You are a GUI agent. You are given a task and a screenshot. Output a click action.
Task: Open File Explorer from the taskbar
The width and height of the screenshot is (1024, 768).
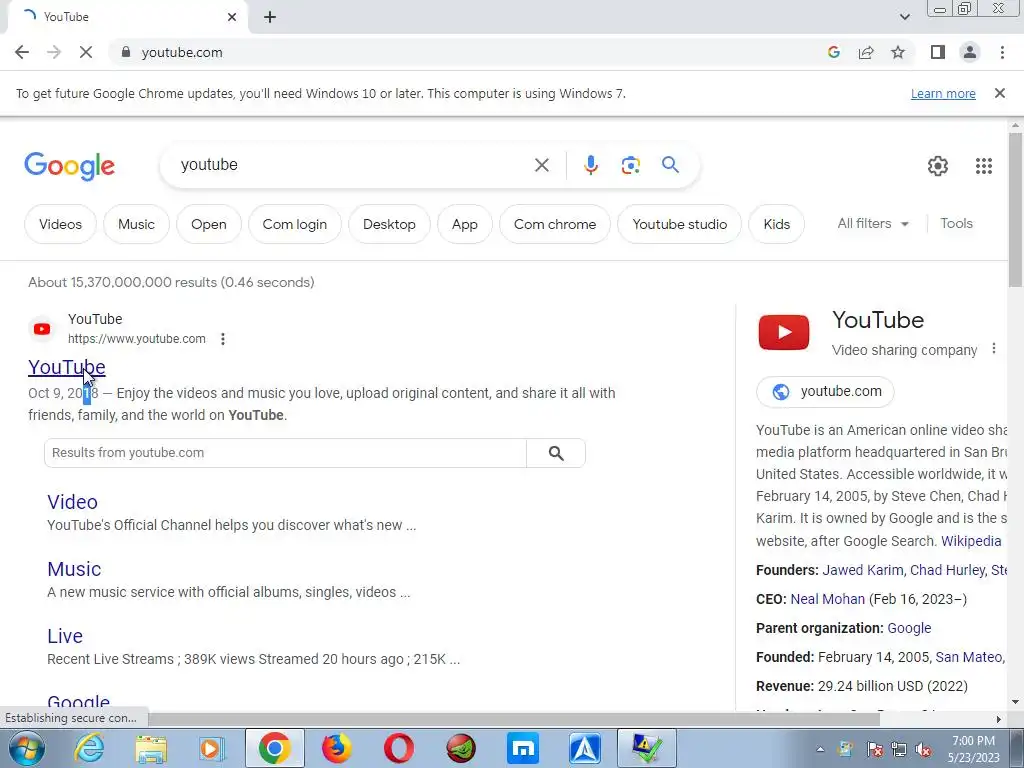pos(151,748)
